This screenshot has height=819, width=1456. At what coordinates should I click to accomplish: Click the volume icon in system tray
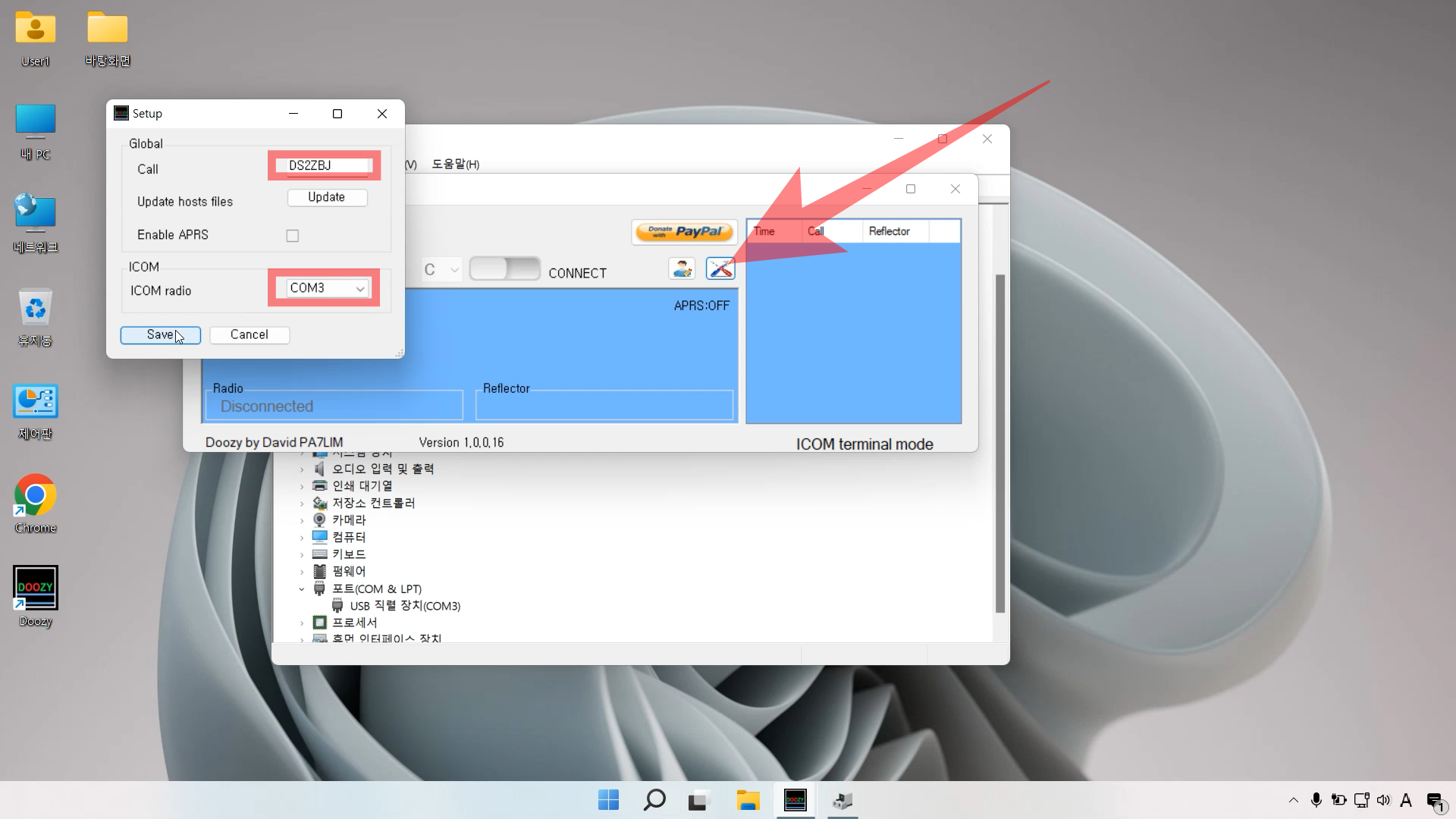tap(1384, 800)
